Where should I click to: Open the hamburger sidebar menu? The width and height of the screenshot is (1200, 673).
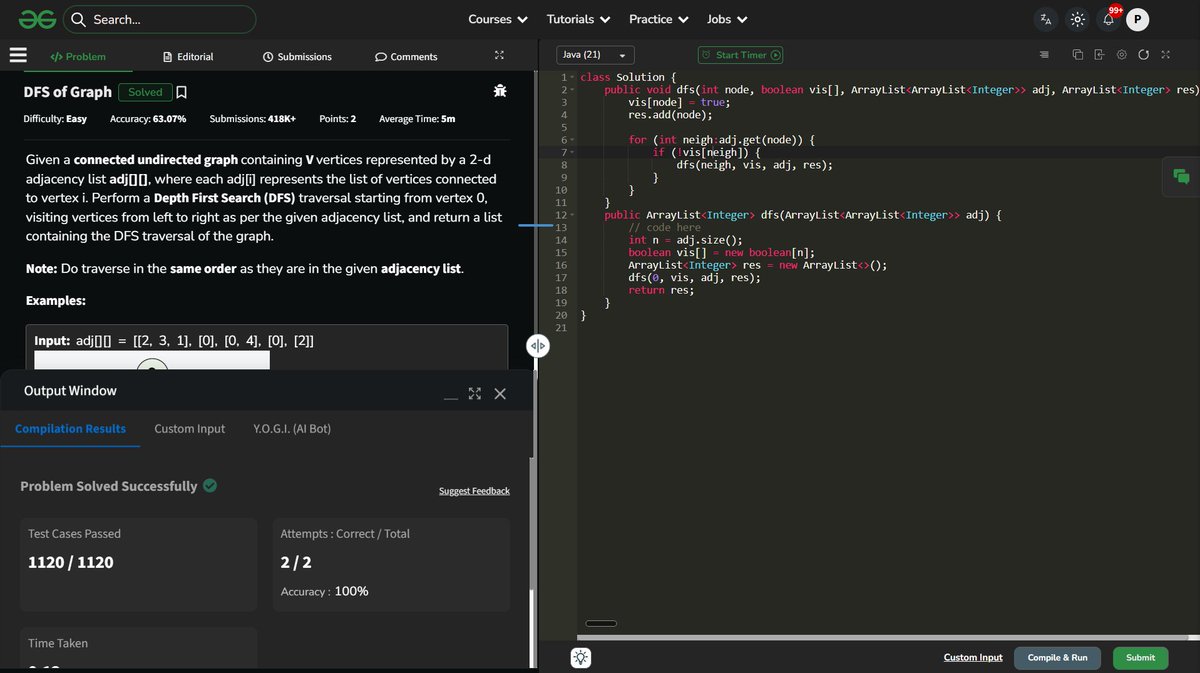[18, 56]
